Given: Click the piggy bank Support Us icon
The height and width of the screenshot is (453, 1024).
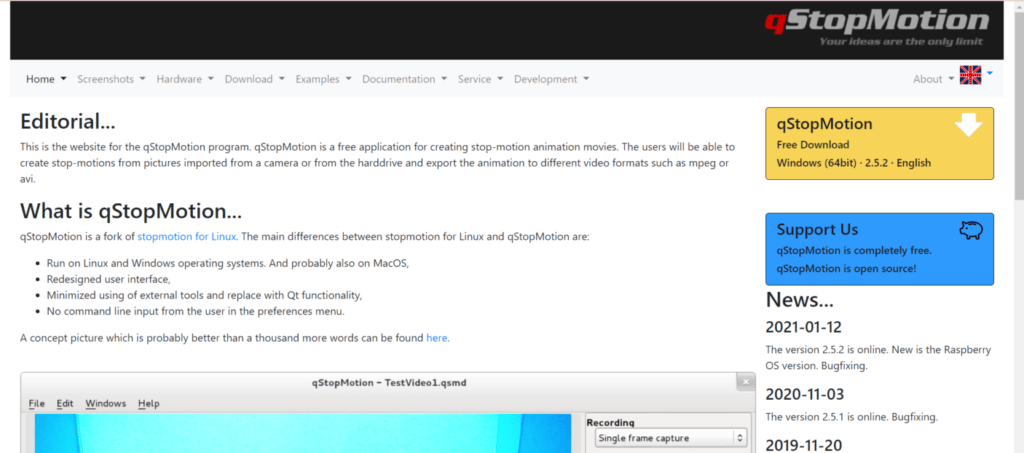Looking at the screenshot, I should (x=969, y=231).
